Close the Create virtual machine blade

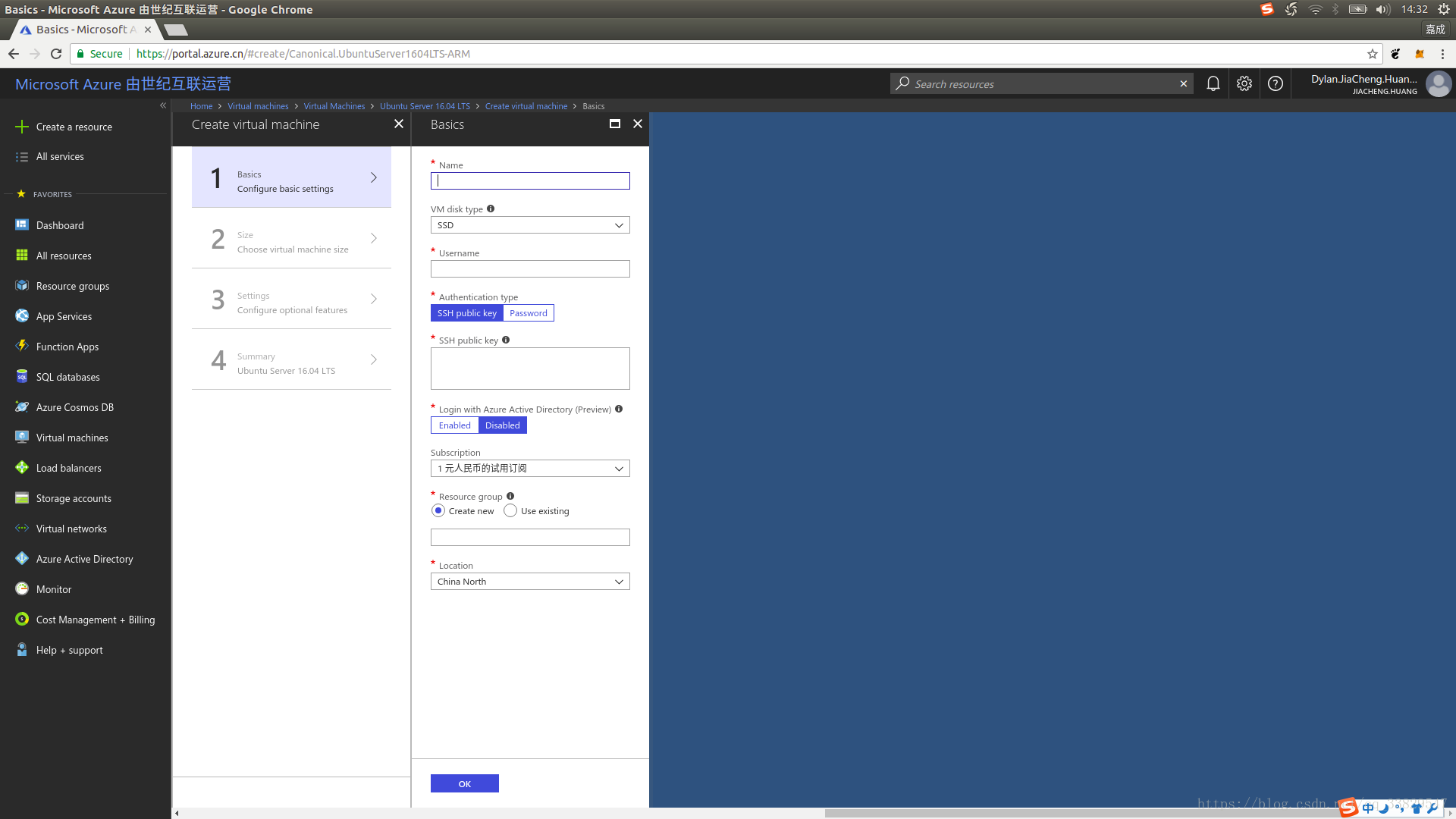399,124
